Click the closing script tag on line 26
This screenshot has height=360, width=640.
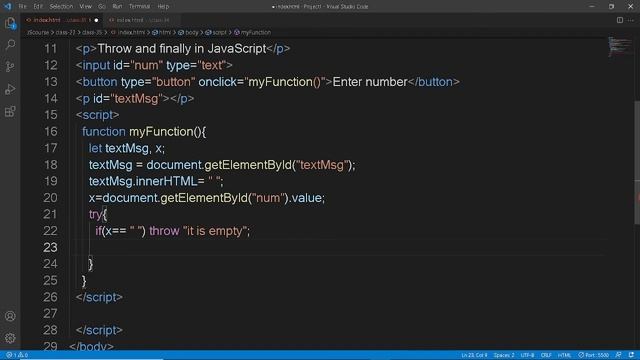click(x=99, y=297)
